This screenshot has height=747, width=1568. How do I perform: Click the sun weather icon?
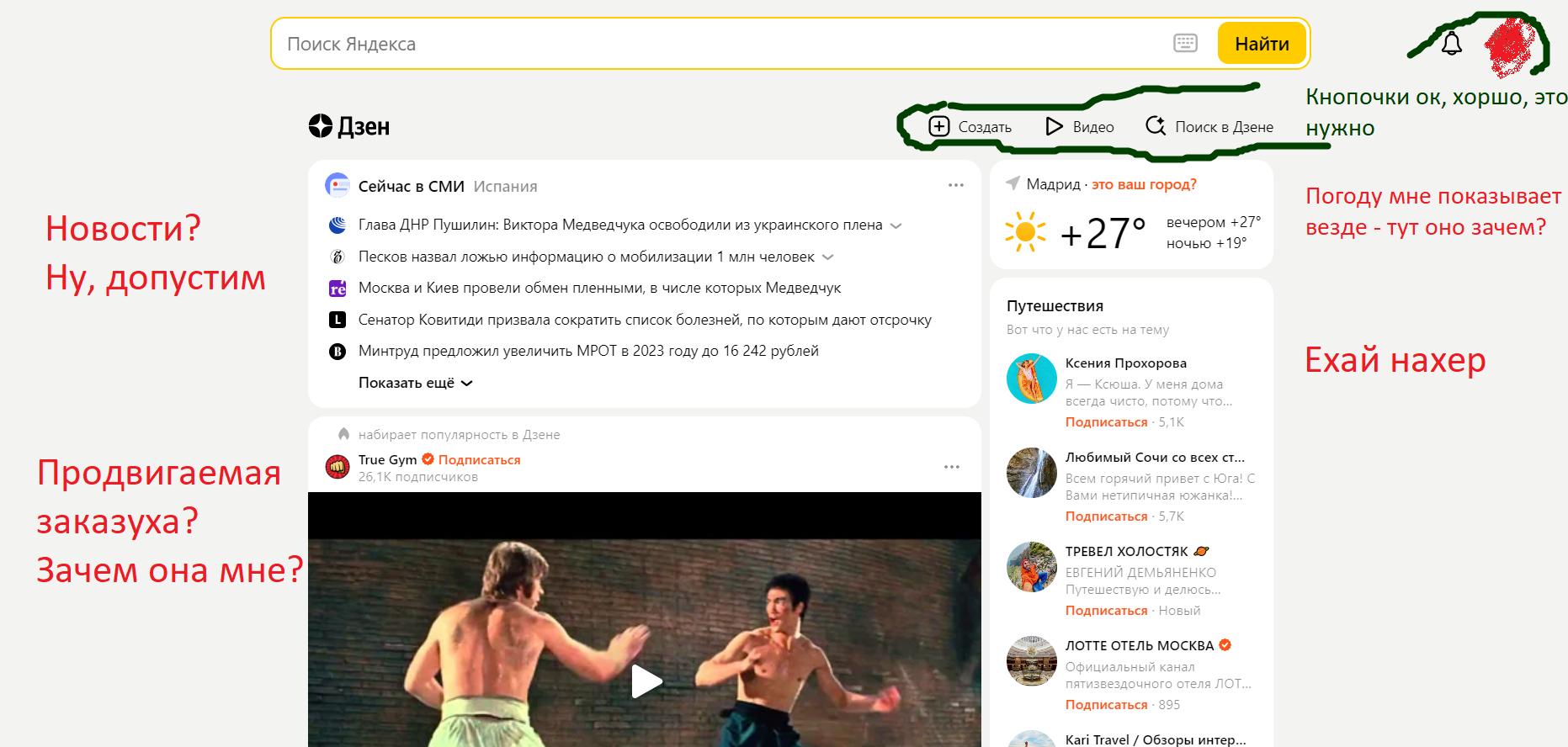[1025, 231]
